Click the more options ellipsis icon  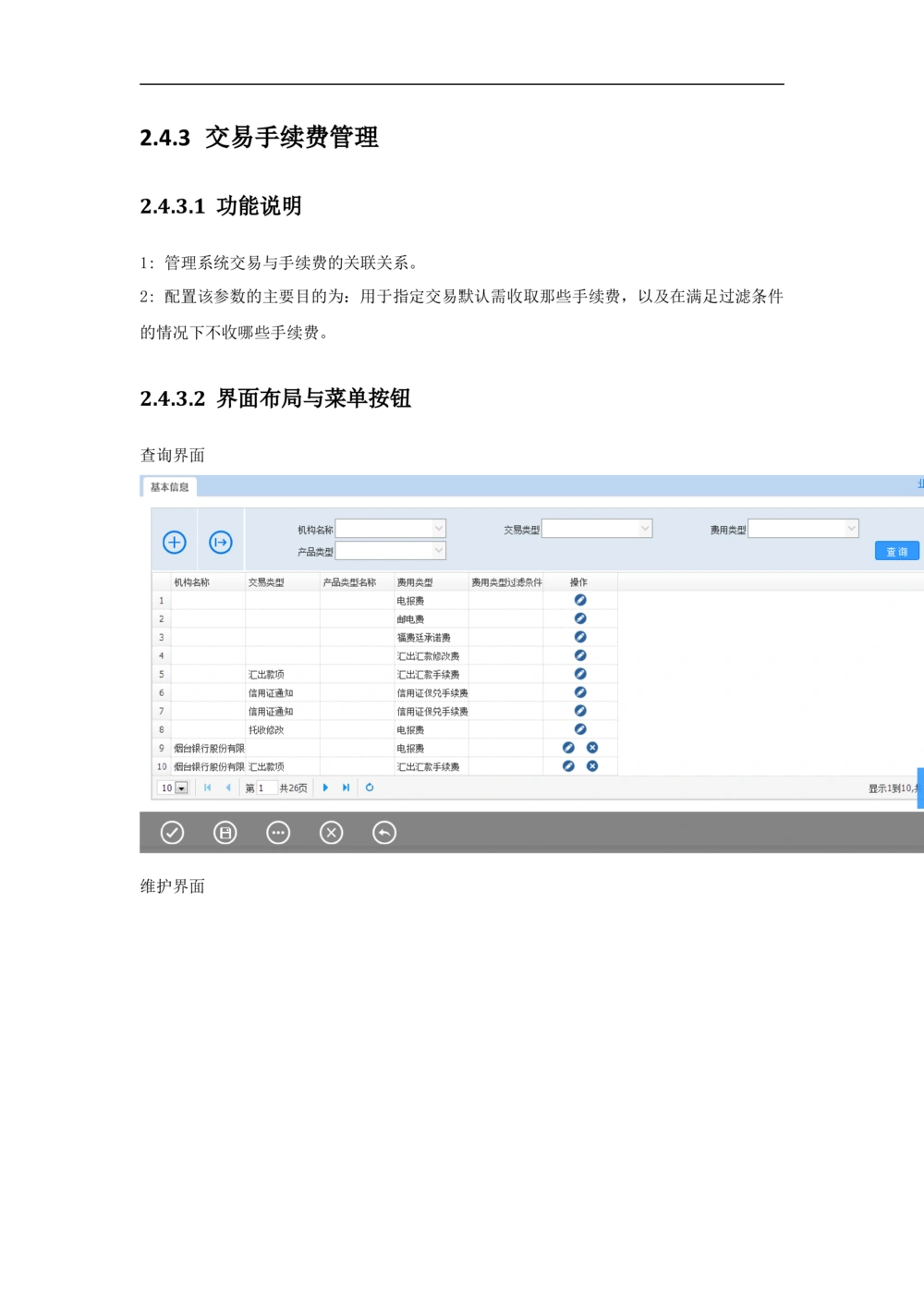pyautogui.click(x=278, y=833)
